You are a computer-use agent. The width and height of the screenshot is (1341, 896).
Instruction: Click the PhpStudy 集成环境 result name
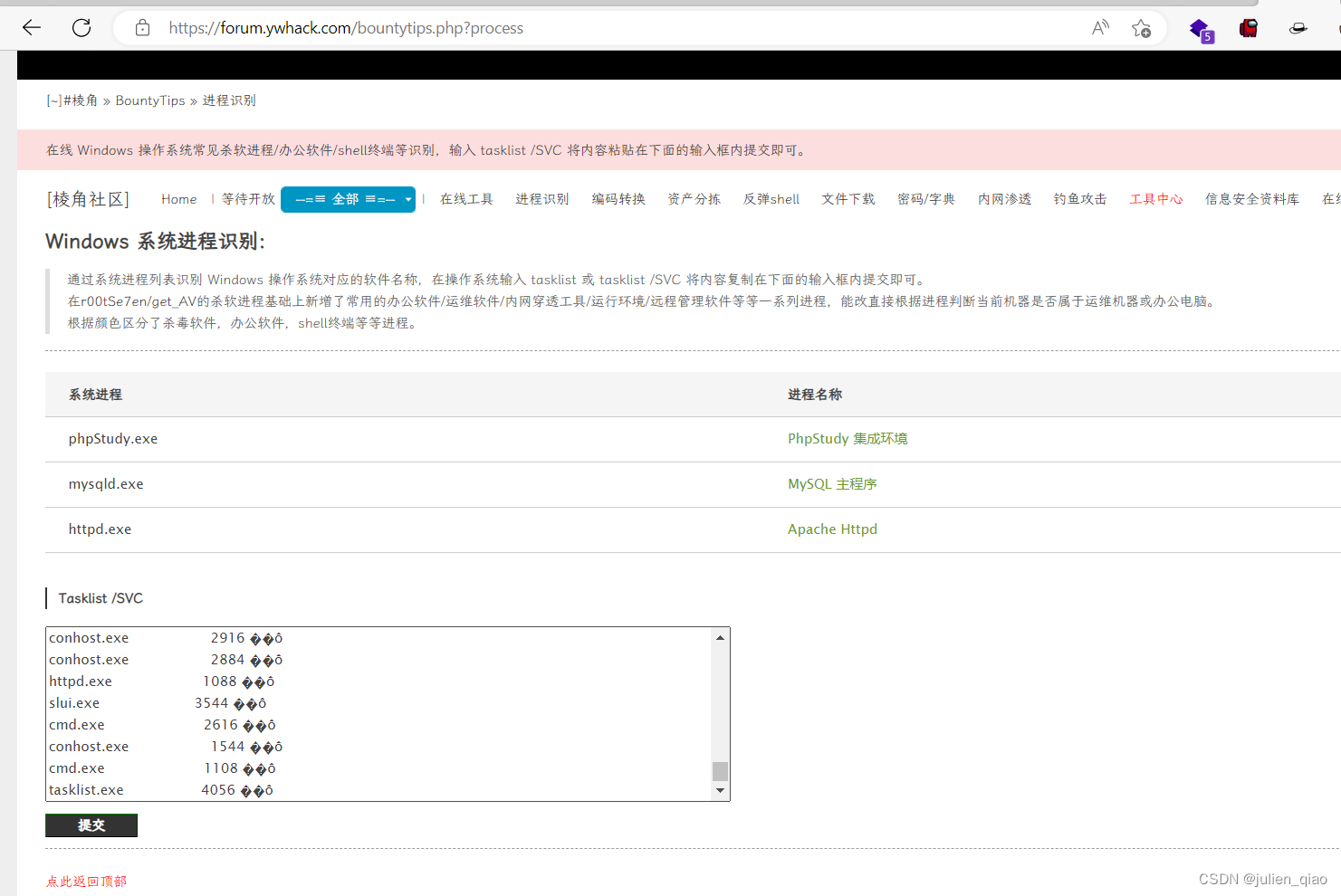tap(848, 439)
